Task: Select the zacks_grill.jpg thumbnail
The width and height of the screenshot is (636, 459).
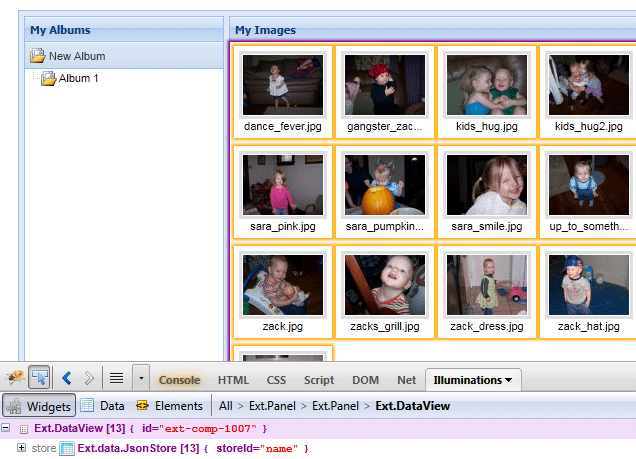Action: coord(385,292)
